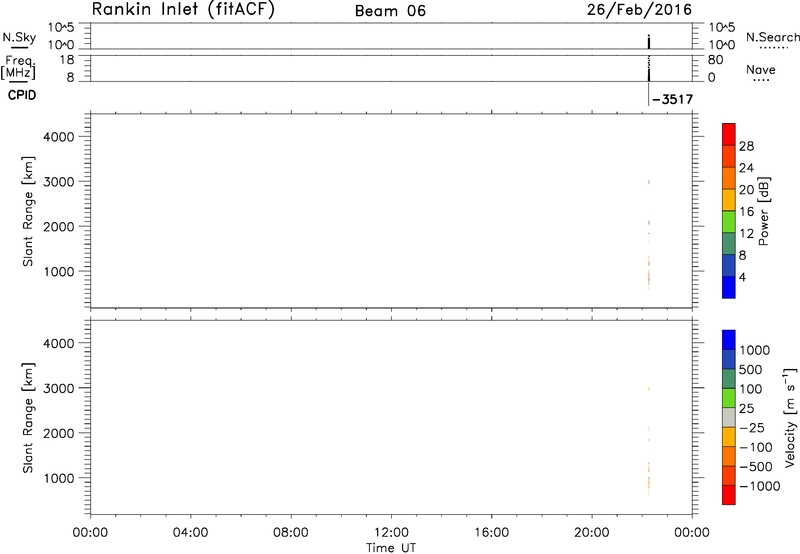Pick the yellow Velocity swatch between -100 and -25
Image resolution: width=800 pixels, height=554 pixels.
pyautogui.click(x=729, y=437)
